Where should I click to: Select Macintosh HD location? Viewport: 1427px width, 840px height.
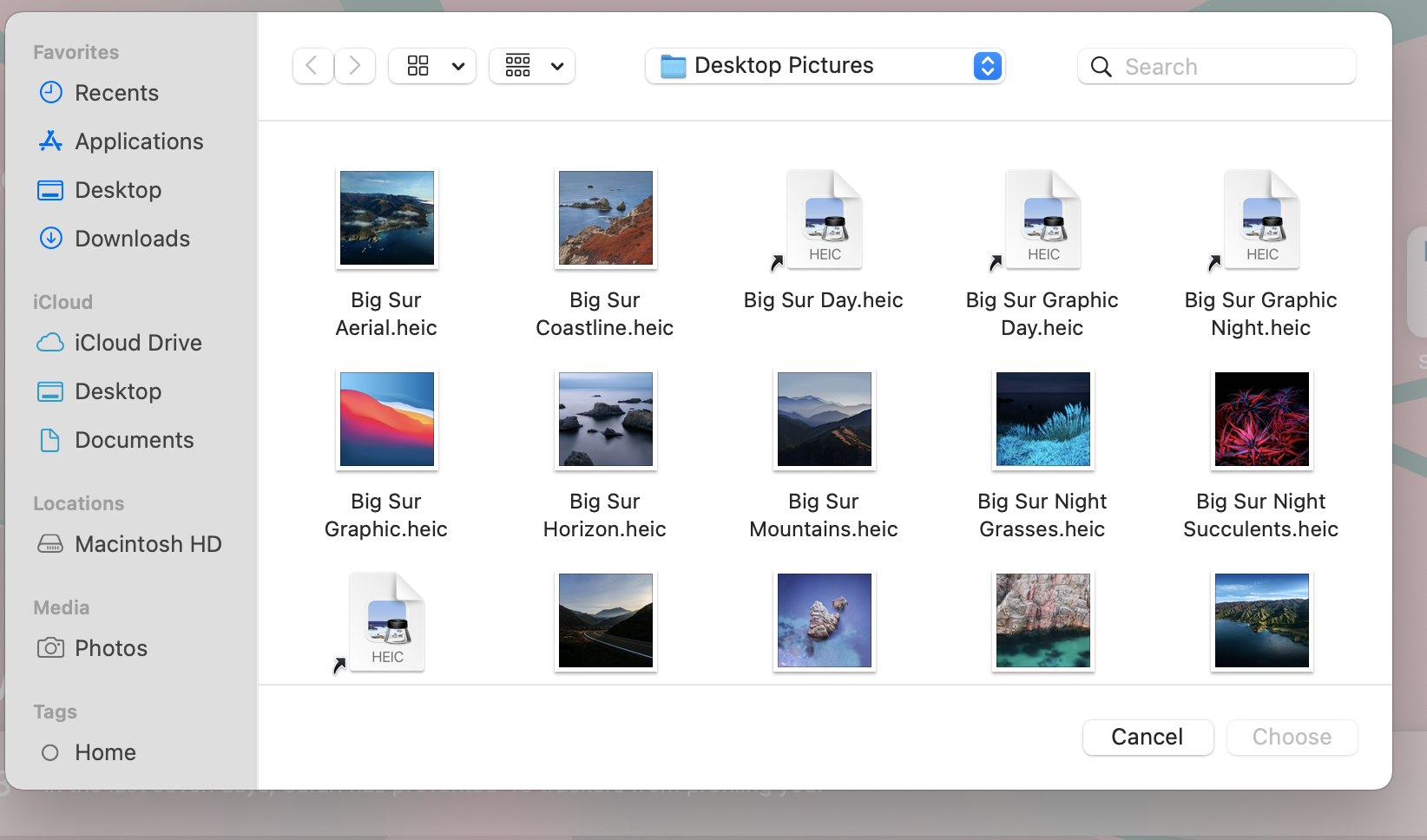(148, 544)
